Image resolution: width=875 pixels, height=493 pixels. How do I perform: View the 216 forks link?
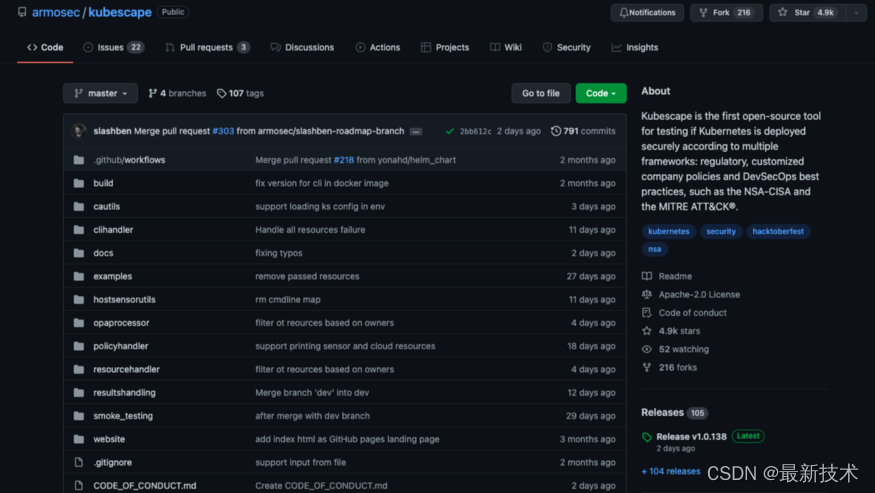669,367
